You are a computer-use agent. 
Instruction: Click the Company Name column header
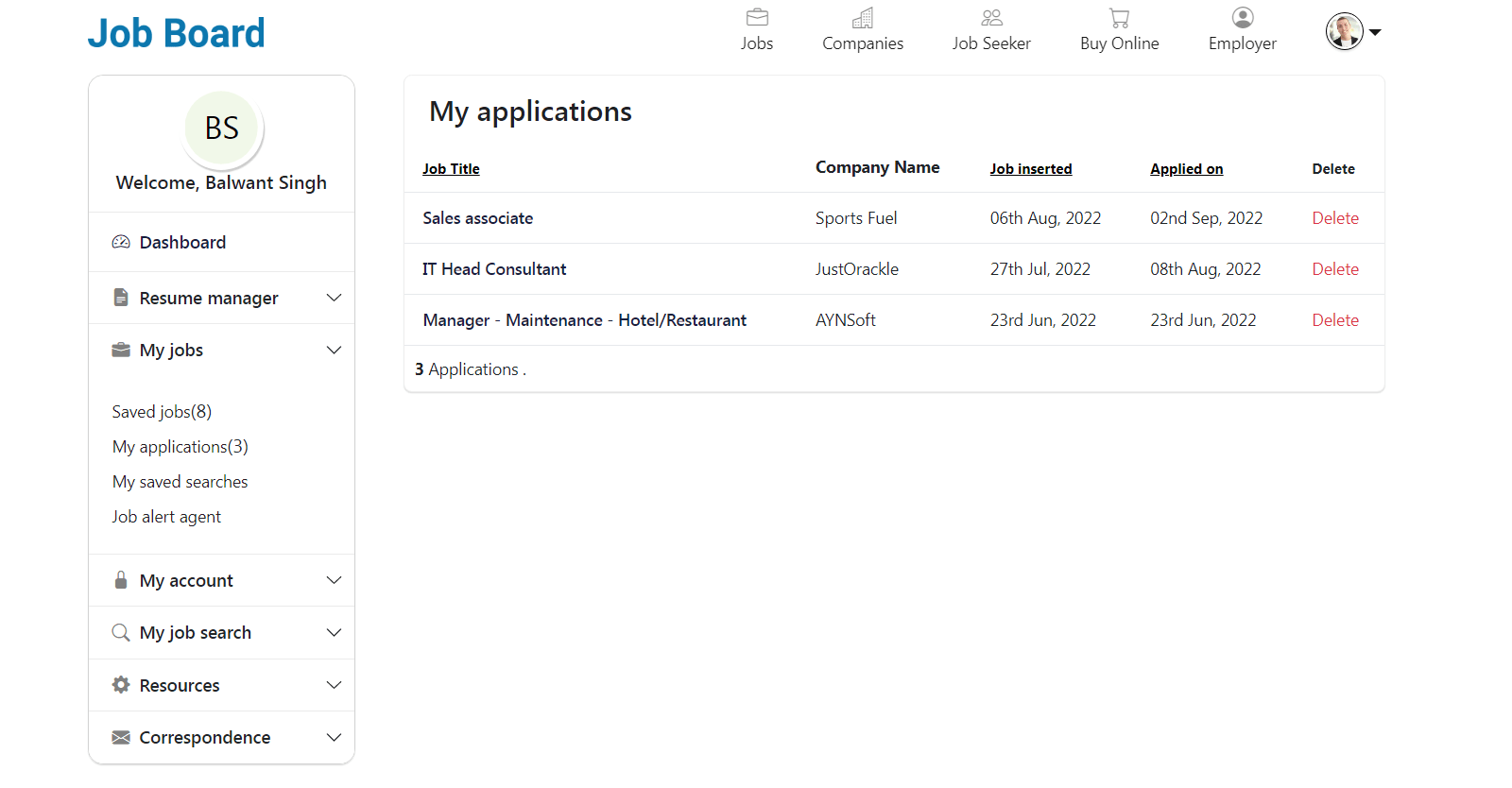pos(878,167)
